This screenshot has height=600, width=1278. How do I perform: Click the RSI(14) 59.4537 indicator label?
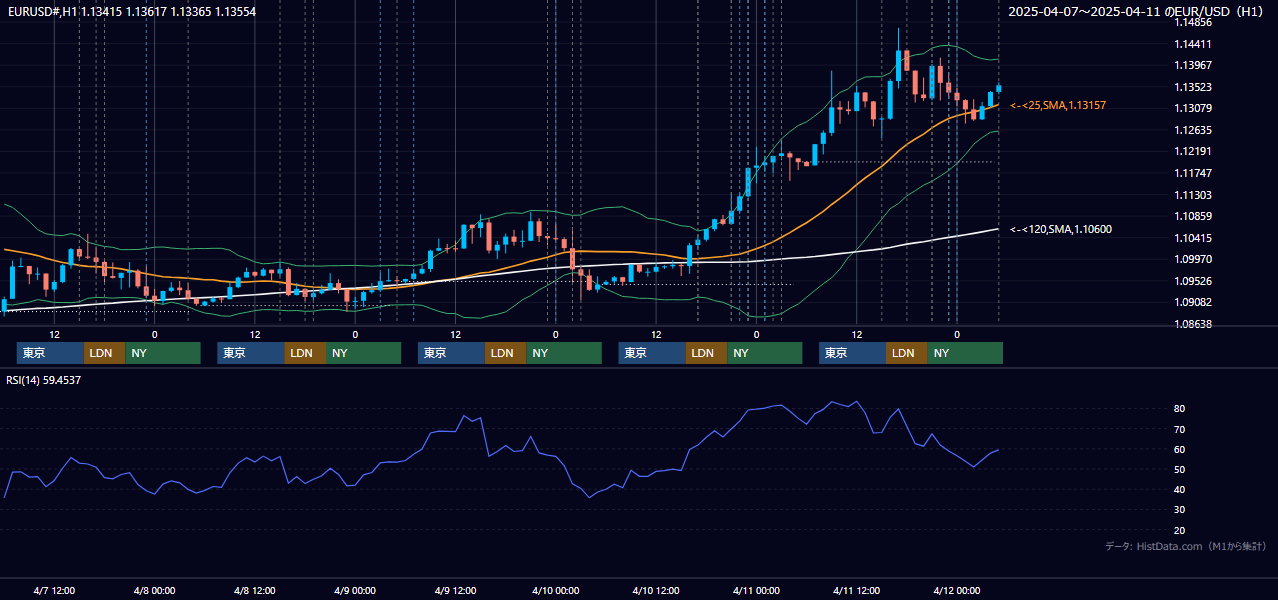(x=44, y=380)
